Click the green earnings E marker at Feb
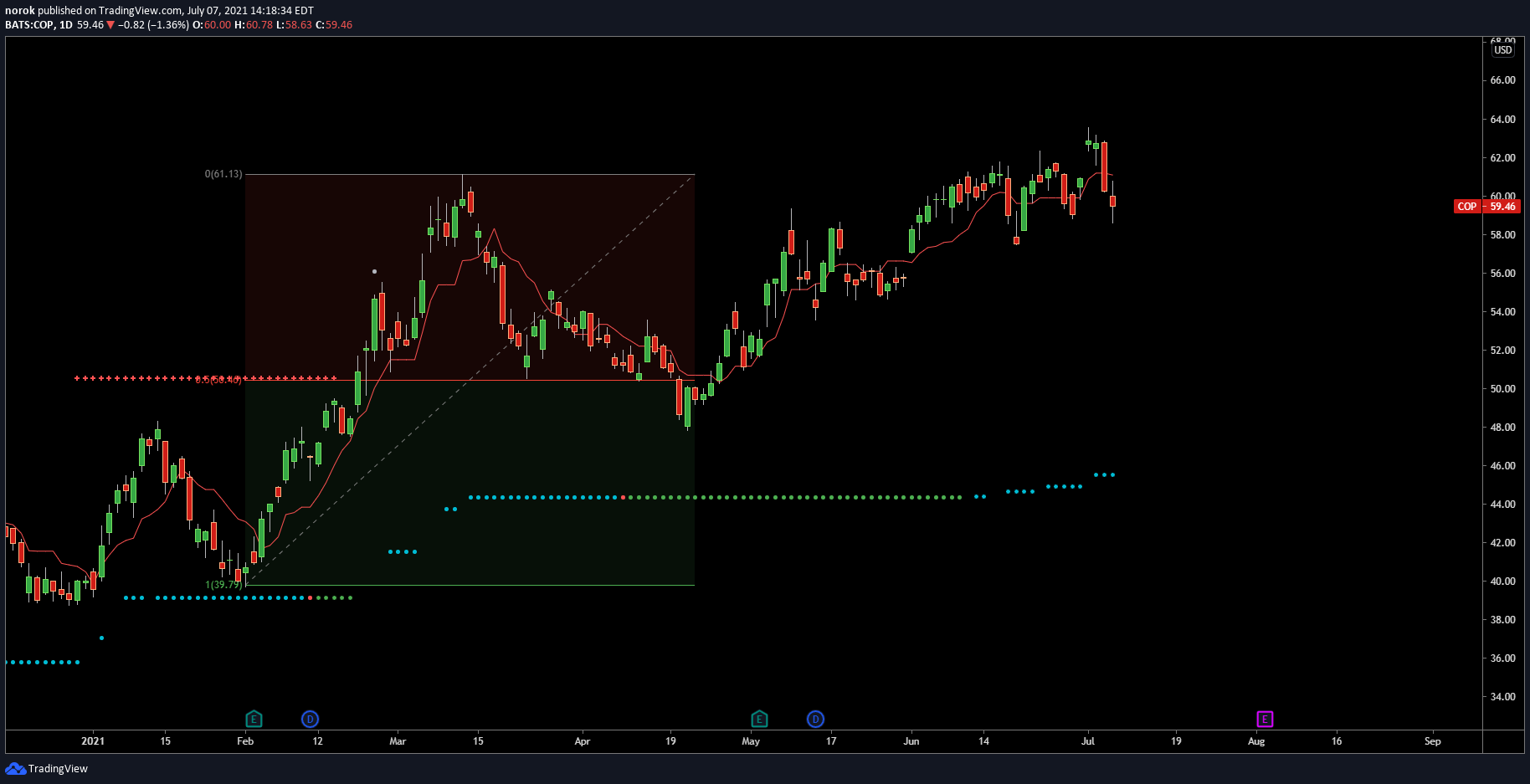Image resolution: width=1530 pixels, height=784 pixels. [254, 719]
